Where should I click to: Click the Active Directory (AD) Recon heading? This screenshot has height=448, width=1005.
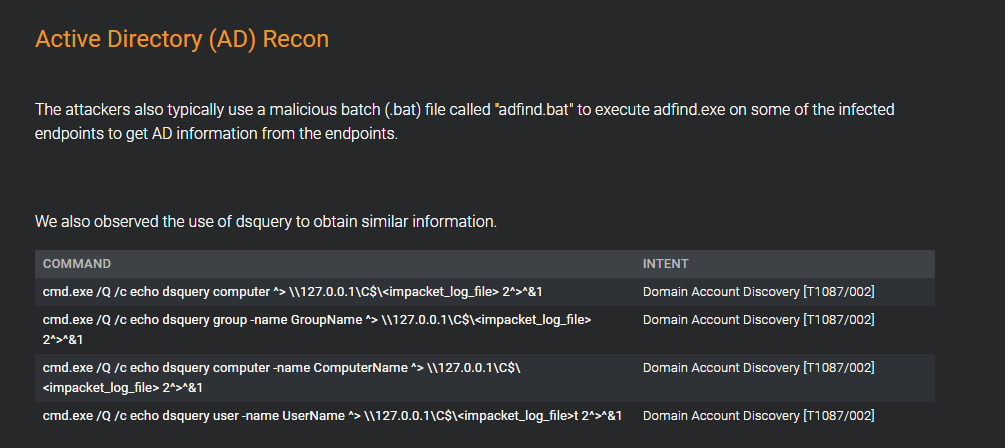182,39
